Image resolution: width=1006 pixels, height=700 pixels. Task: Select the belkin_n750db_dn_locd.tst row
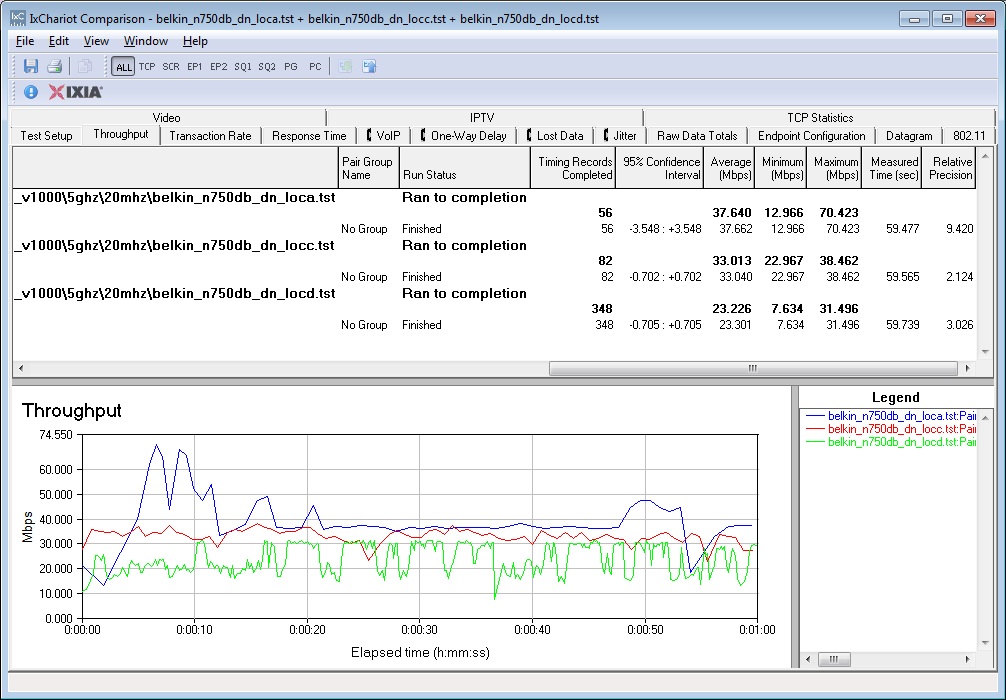point(494,294)
